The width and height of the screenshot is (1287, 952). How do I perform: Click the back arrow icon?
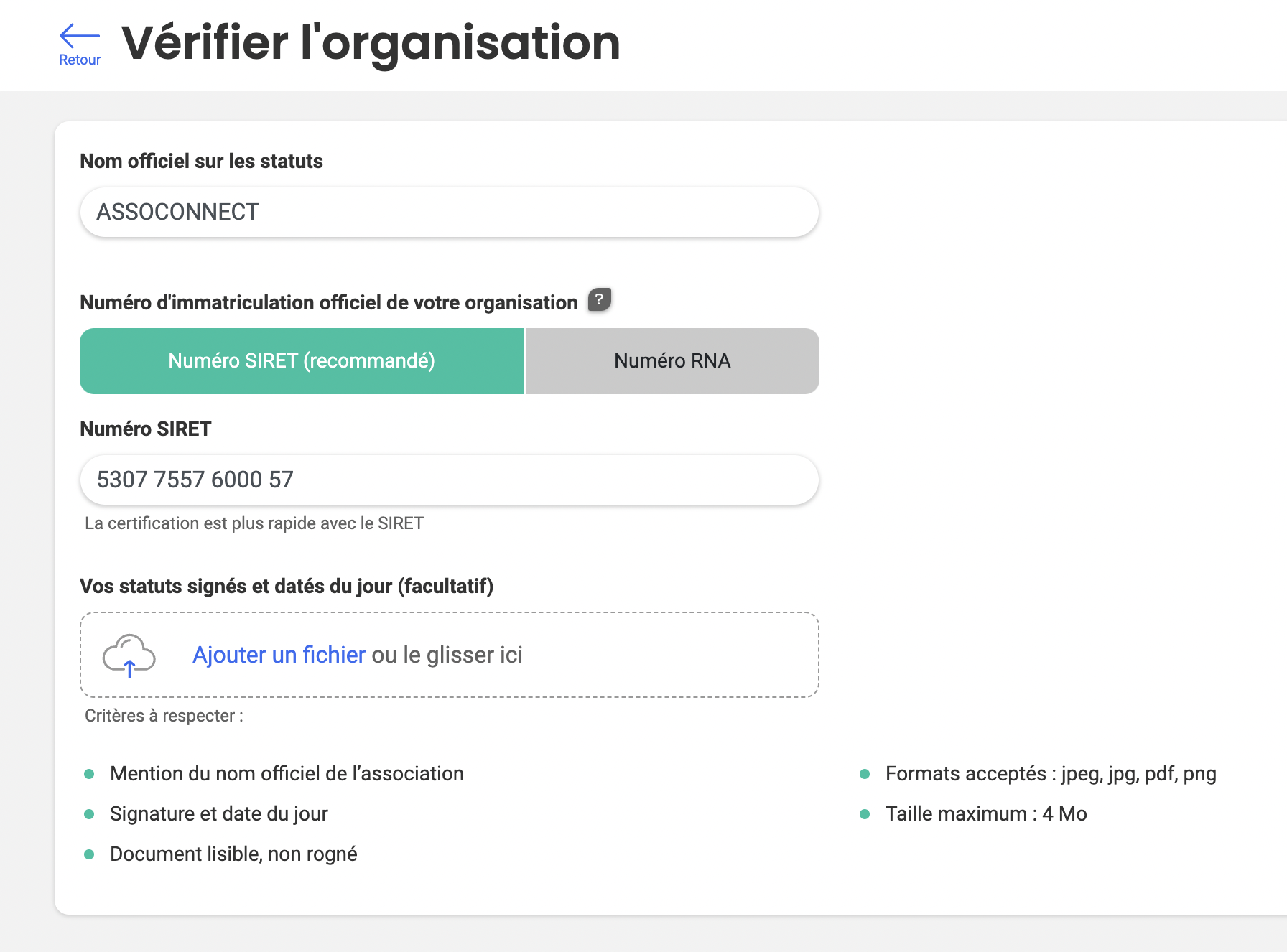[x=79, y=35]
